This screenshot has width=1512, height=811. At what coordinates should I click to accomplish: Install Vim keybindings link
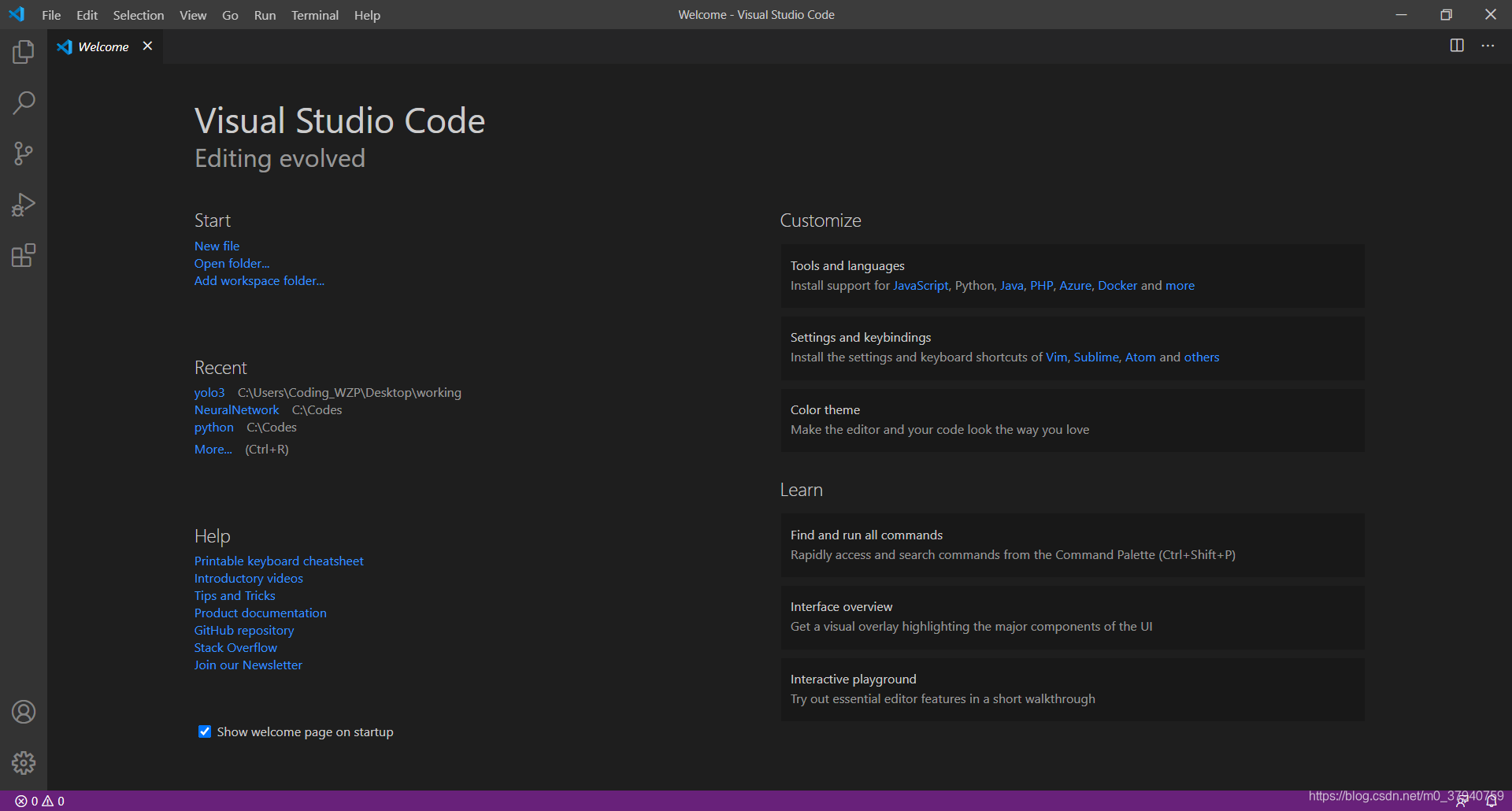(1056, 357)
